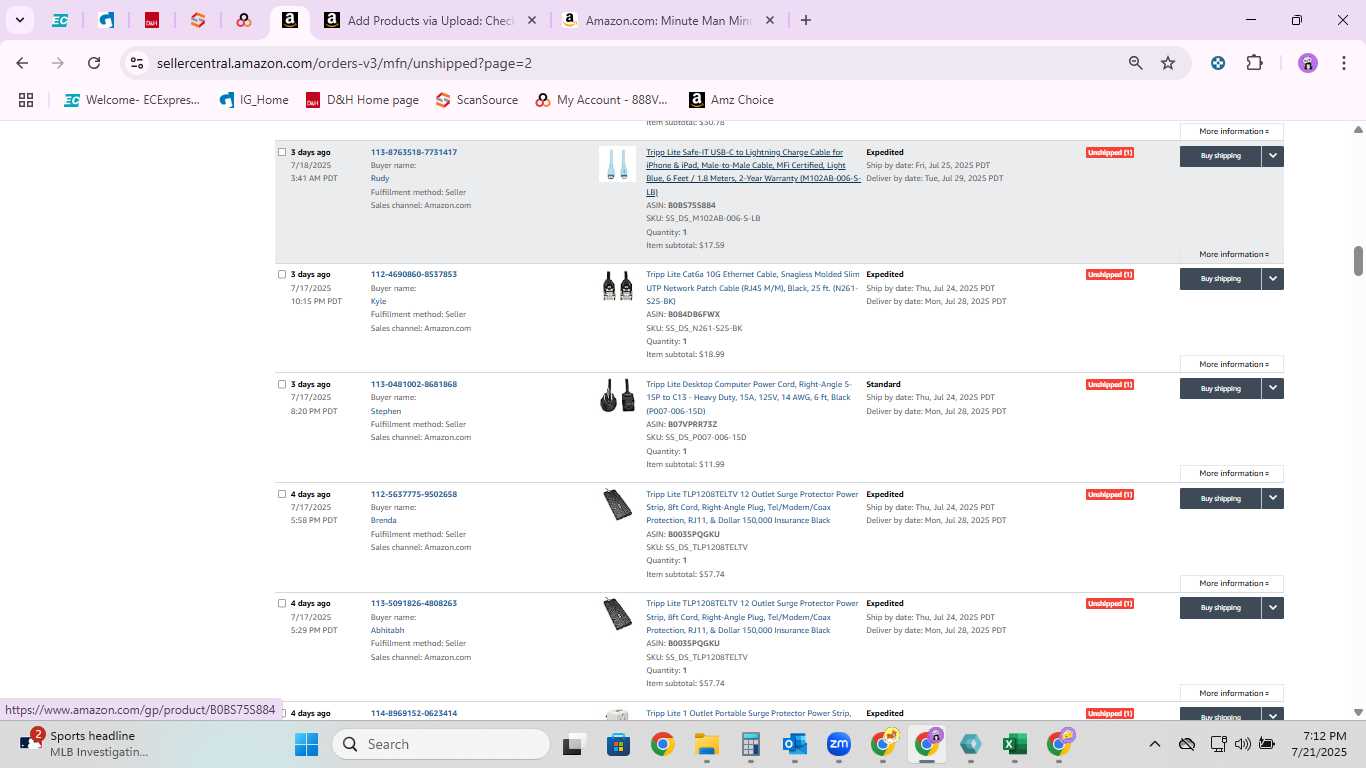1366x768 pixels.
Task: Open the USB-C to Lightning cable thumbnail
Action: [x=617, y=164]
